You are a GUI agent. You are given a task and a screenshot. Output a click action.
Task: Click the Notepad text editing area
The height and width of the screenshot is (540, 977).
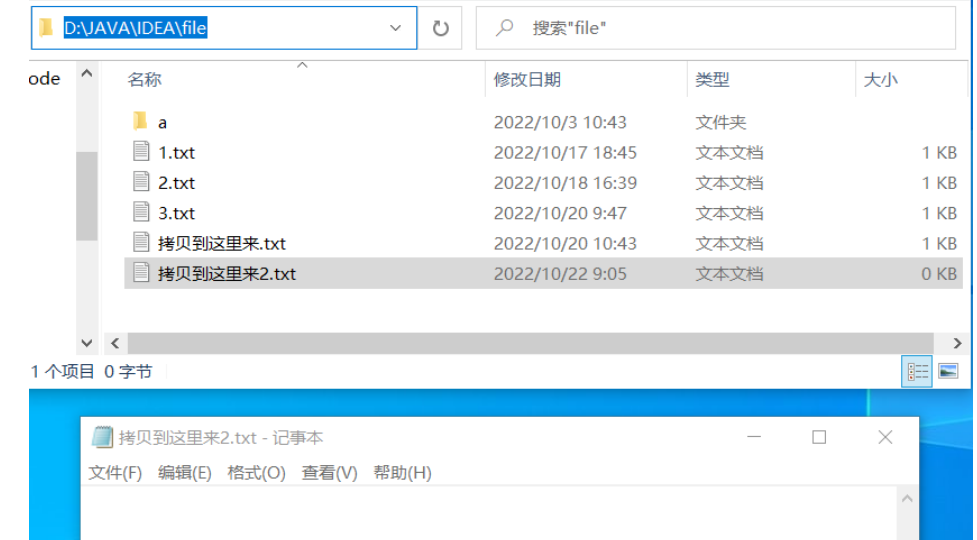(x=490, y=513)
